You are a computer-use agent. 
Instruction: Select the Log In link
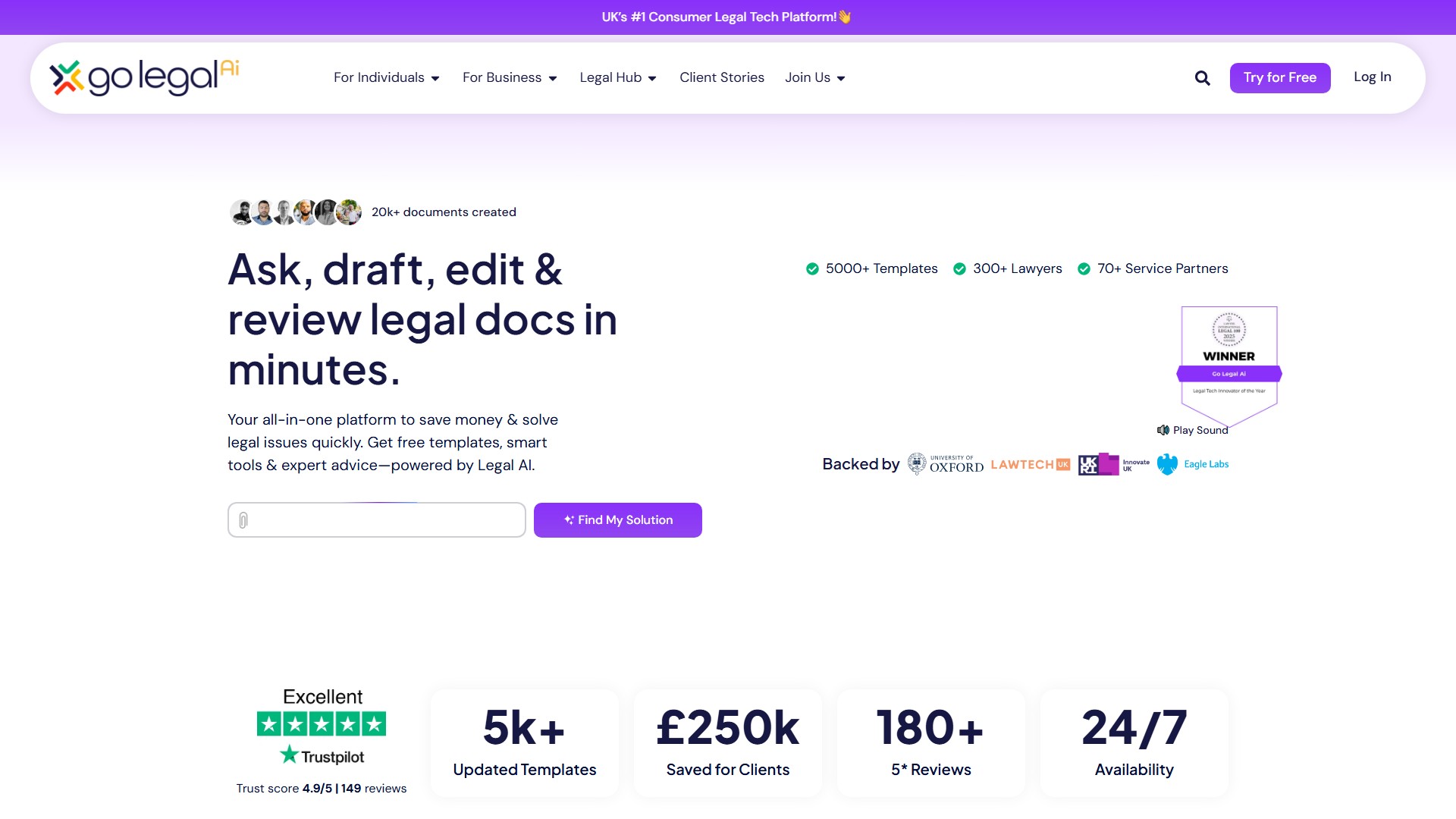[x=1372, y=77]
